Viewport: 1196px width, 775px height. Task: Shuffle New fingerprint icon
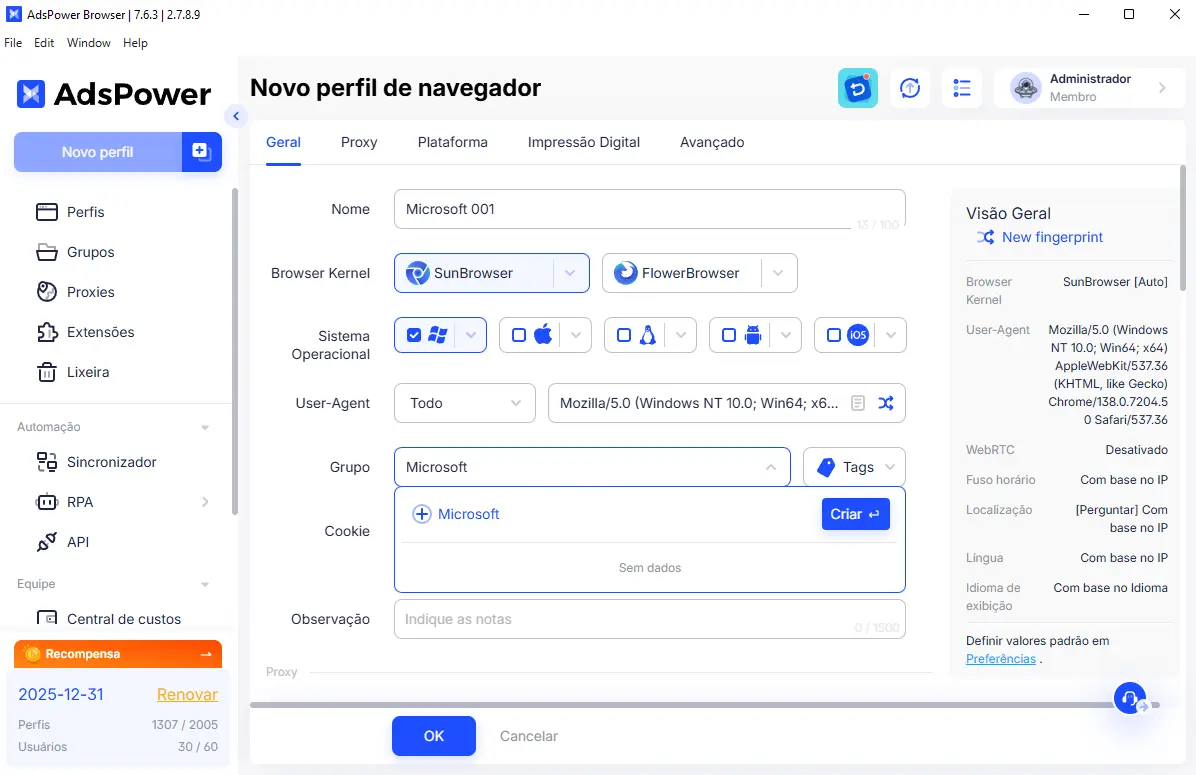pos(985,237)
